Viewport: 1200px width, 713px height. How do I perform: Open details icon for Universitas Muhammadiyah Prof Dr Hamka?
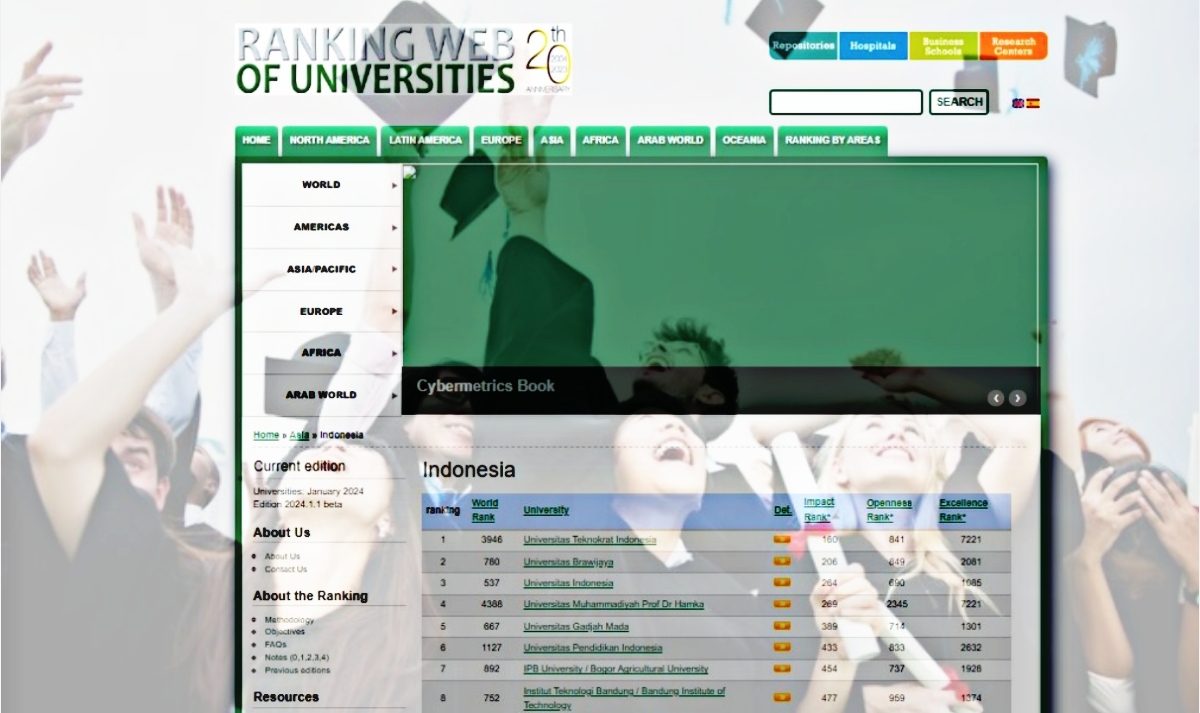pyautogui.click(x=782, y=604)
